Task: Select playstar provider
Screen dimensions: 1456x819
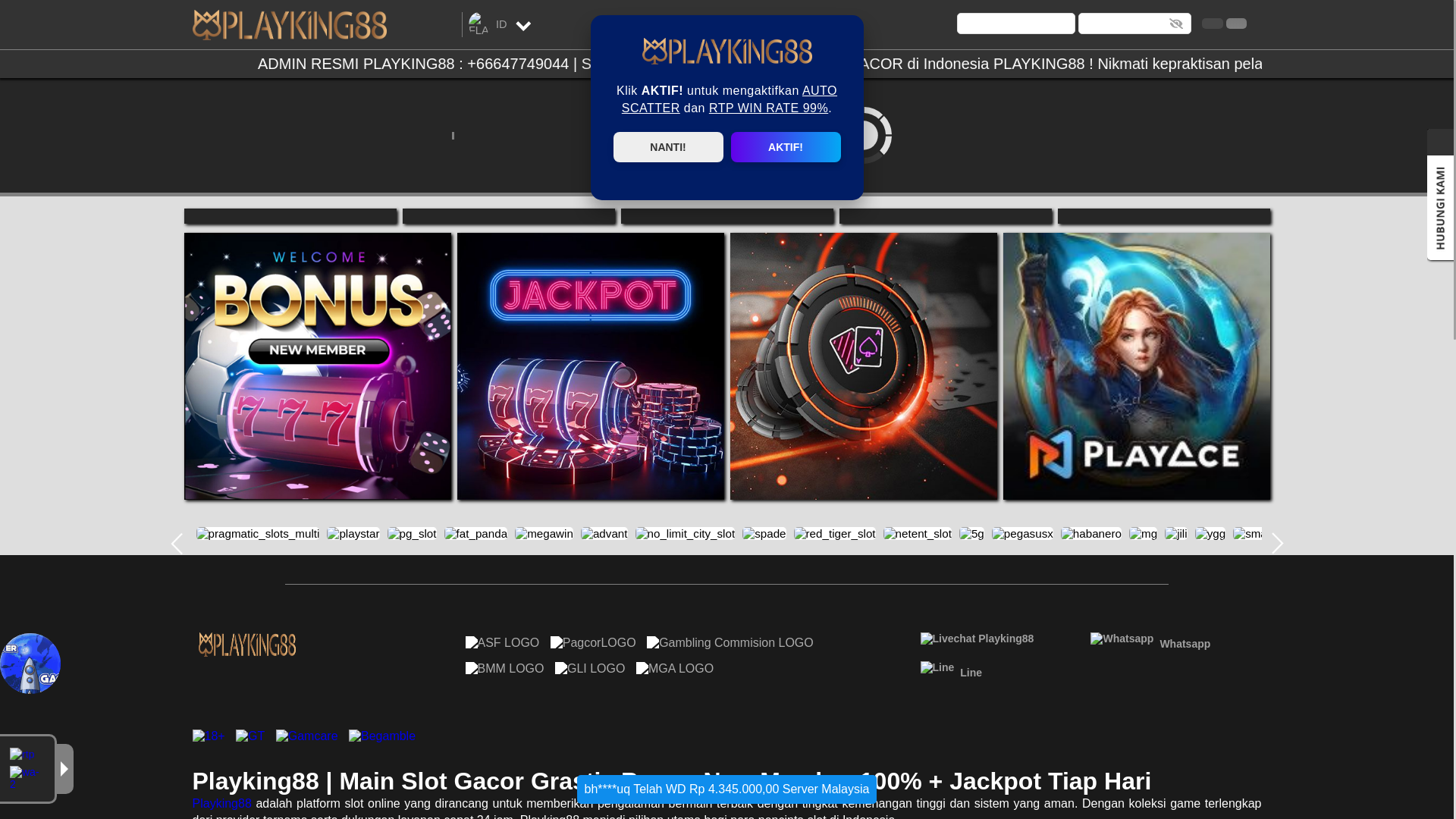Action: point(353,534)
